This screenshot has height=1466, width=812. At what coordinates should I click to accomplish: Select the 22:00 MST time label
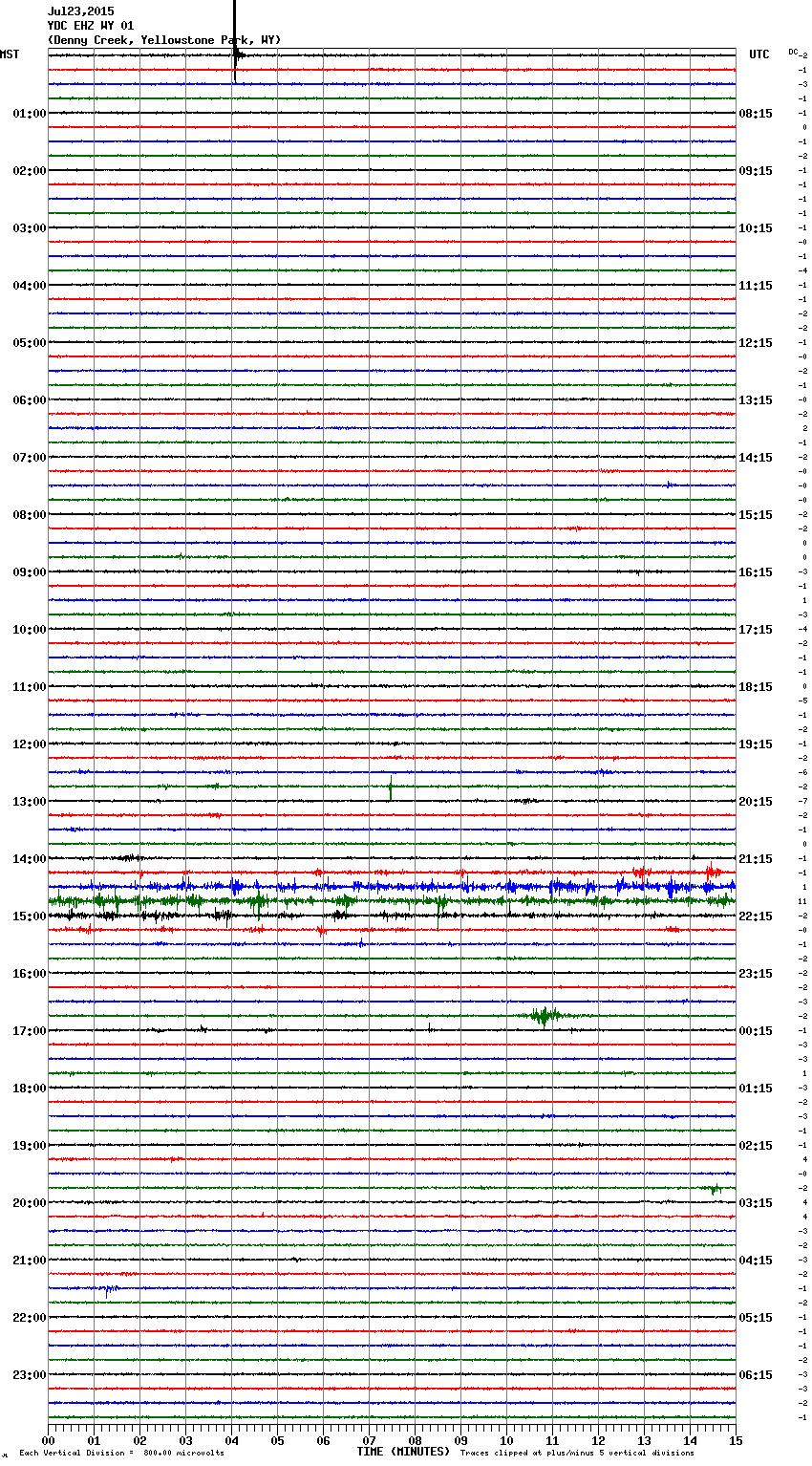[x=30, y=1318]
